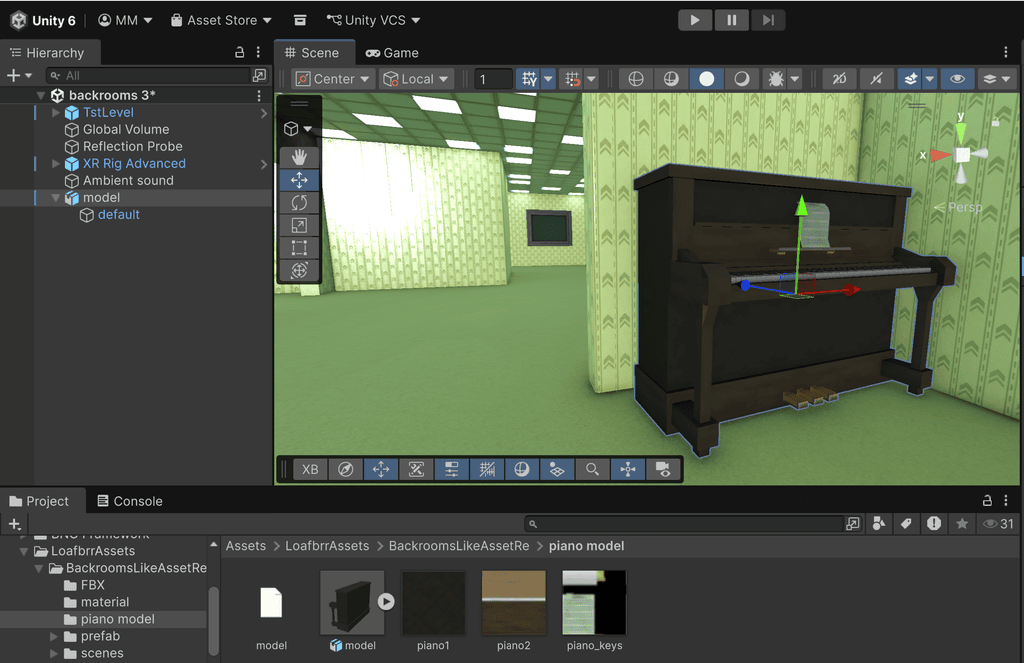Click the globe shading icon in bottom toolbar
Viewport: 1024px width, 663px height.
click(x=522, y=470)
